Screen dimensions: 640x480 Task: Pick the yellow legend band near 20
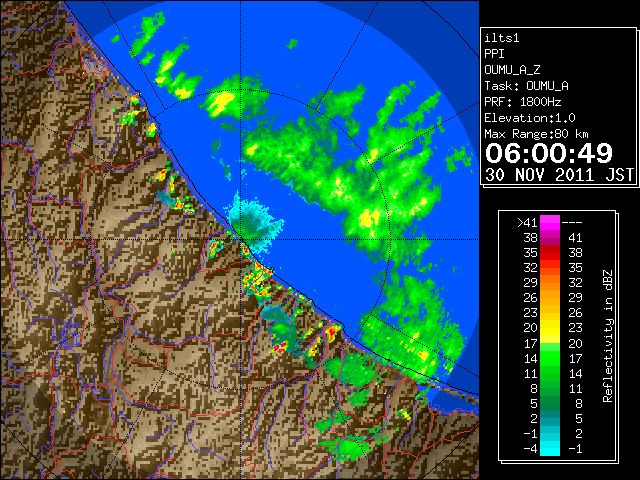point(550,328)
